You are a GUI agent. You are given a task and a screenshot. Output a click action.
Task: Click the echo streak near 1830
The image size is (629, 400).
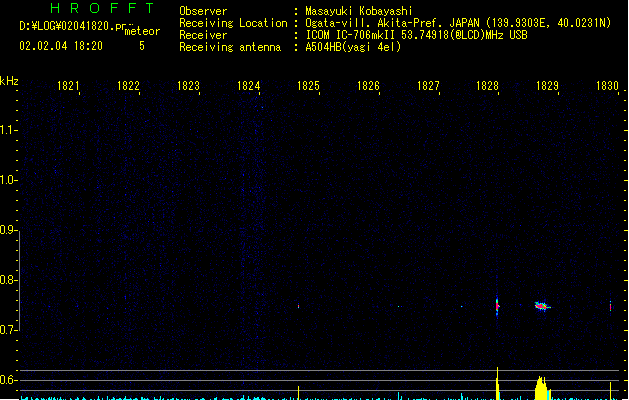[611, 307]
